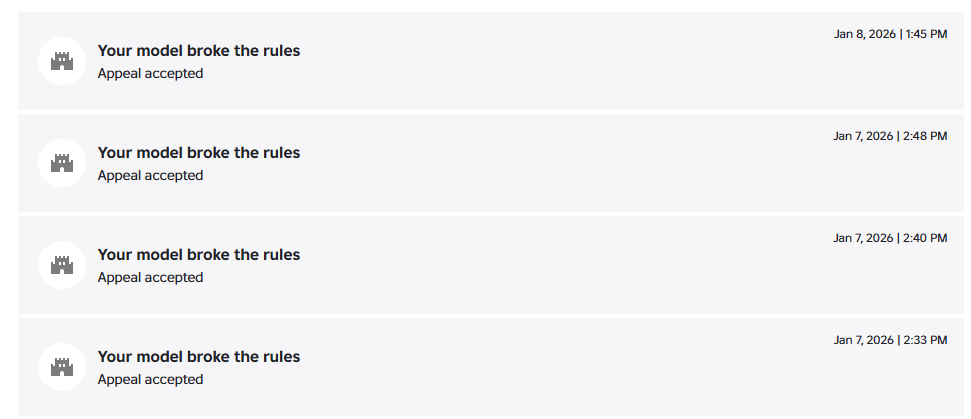Image resolution: width=971 pixels, height=419 pixels.
Task: Open notification title dated Jan 7 2:33 PM
Action: tap(199, 357)
